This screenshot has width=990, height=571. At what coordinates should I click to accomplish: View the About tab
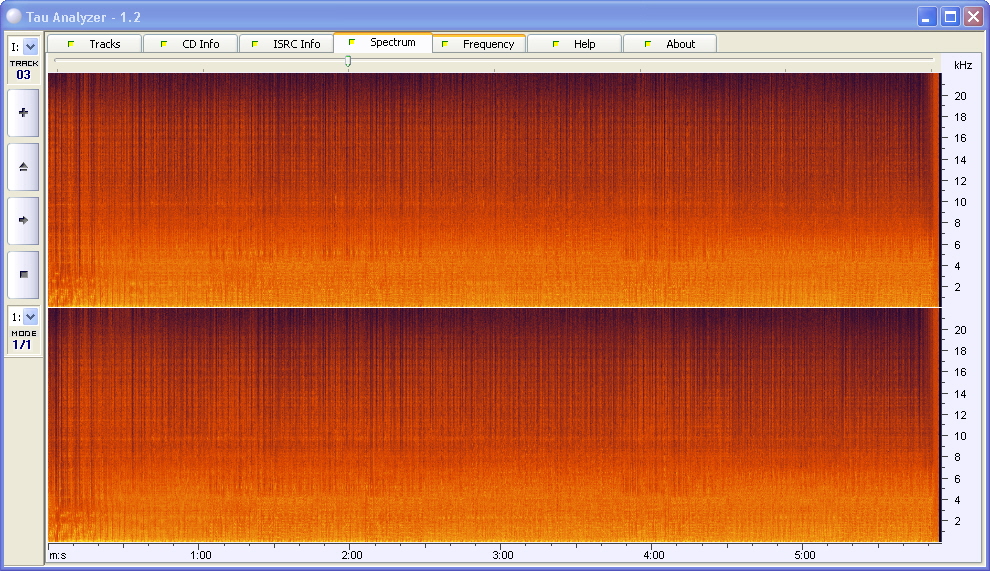click(670, 44)
